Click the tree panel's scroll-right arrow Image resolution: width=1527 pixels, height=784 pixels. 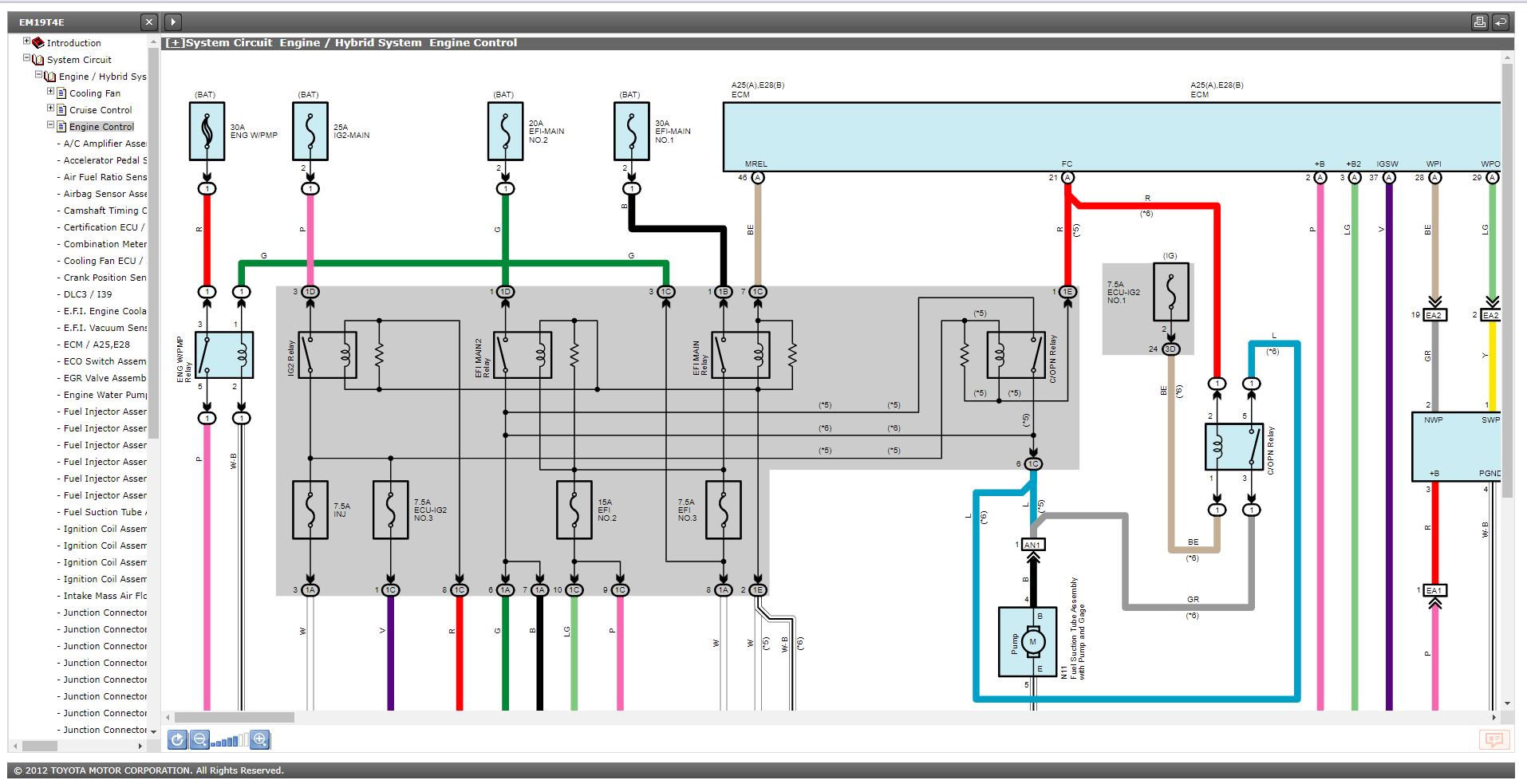(140, 747)
